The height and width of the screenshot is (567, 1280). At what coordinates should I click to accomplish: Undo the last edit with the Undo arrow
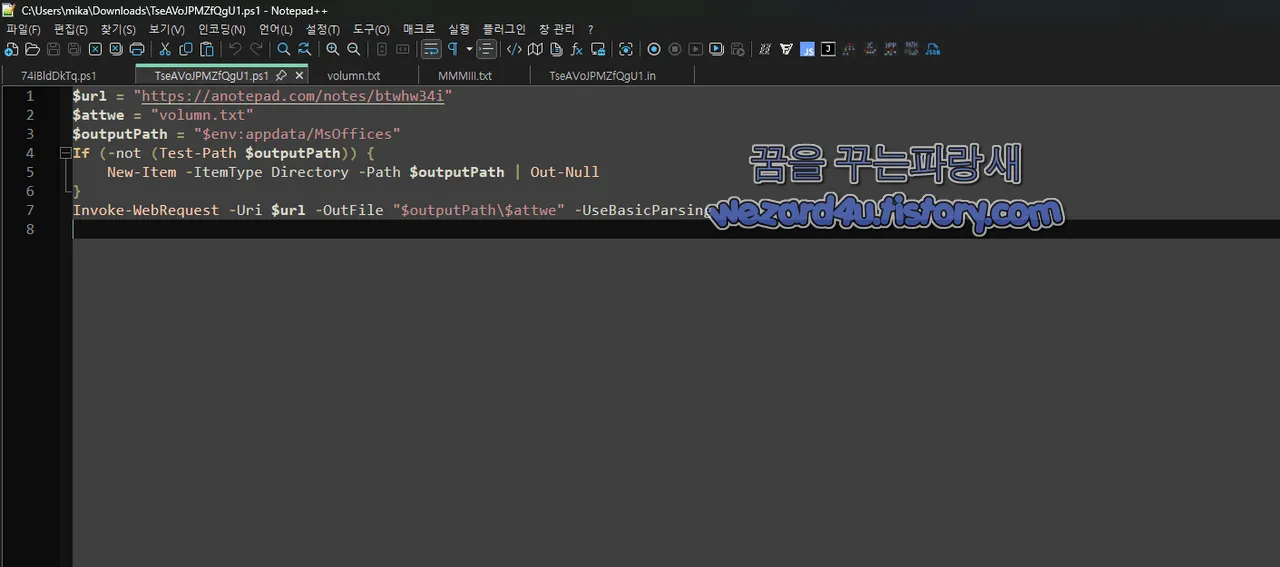point(235,49)
